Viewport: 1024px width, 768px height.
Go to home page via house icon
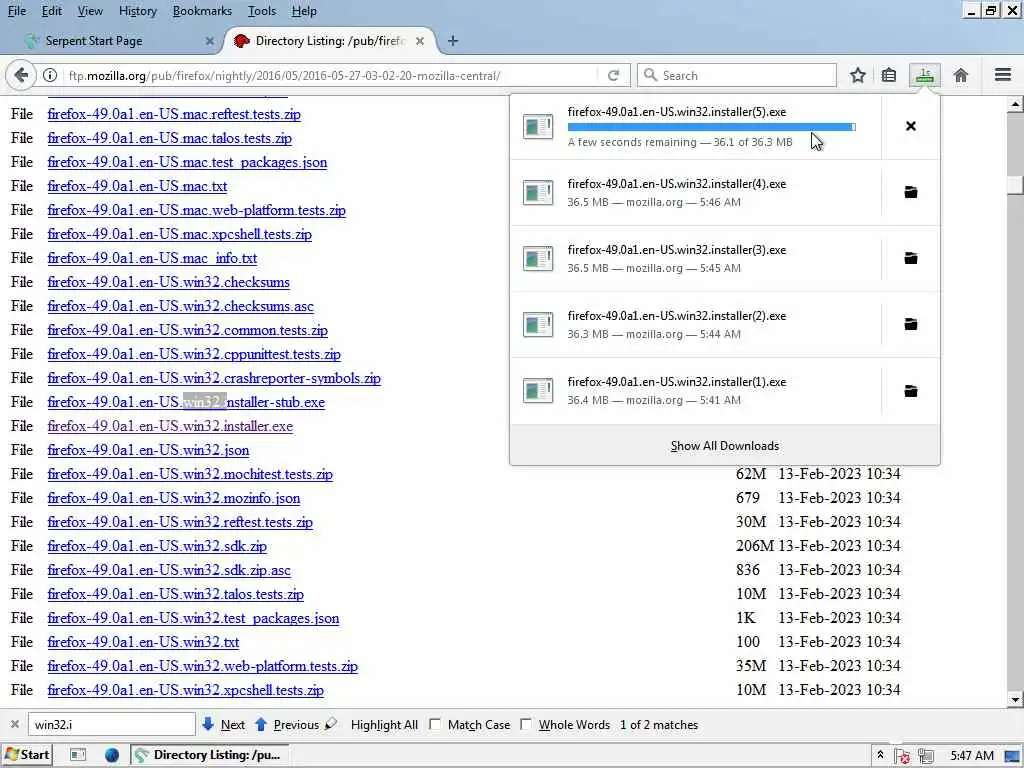point(961,75)
